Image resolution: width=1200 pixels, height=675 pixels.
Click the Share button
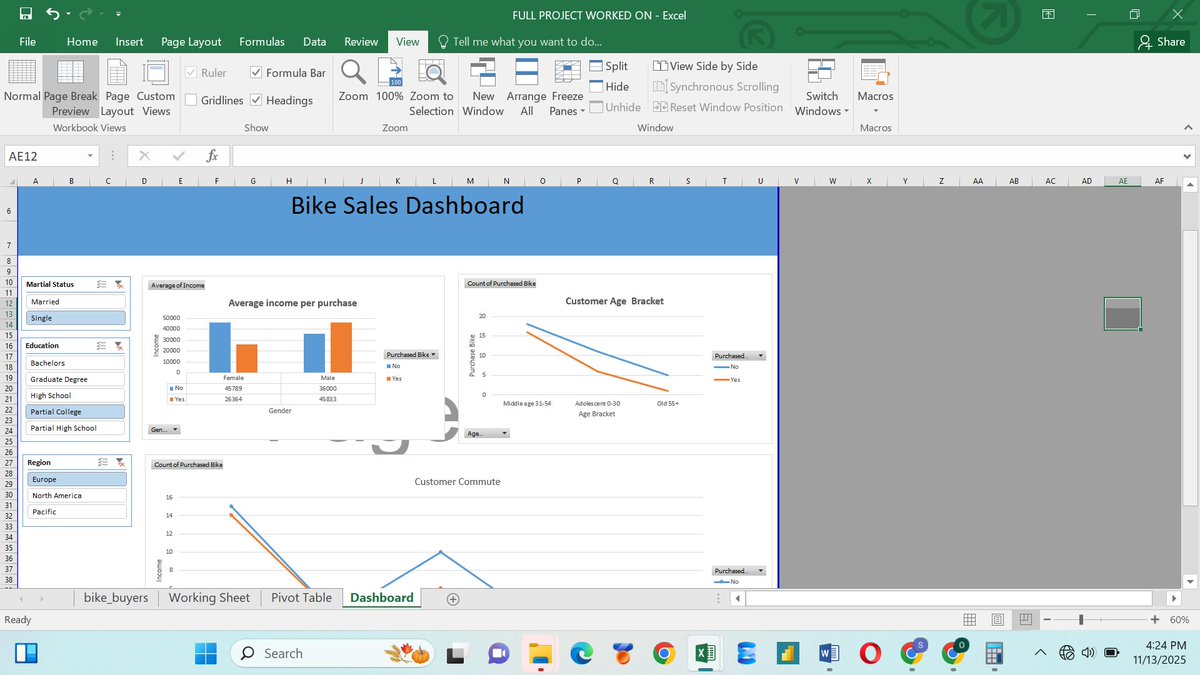pyautogui.click(x=1159, y=41)
